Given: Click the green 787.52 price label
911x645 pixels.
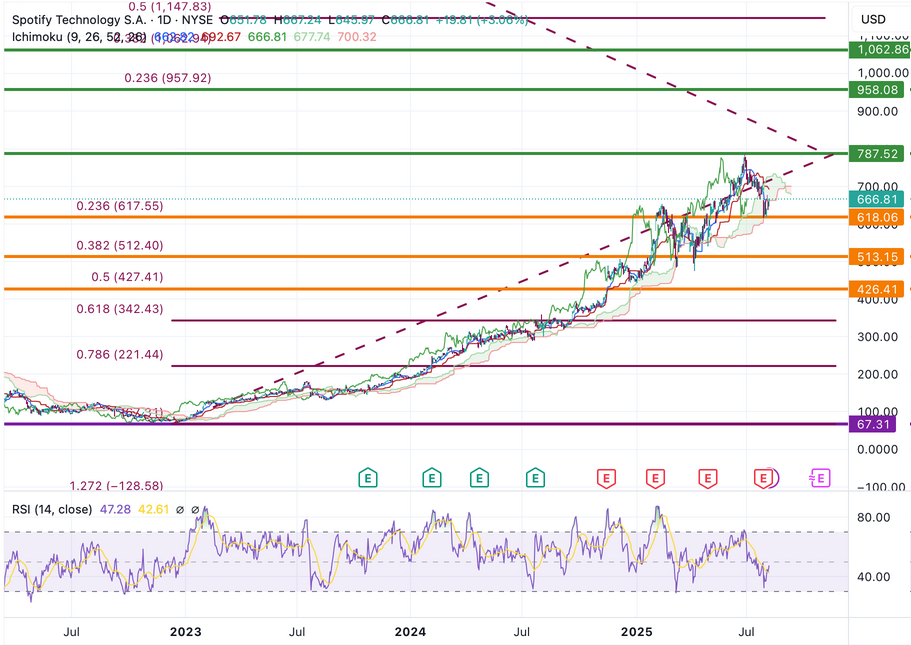Looking at the screenshot, I should coord(876,154).
